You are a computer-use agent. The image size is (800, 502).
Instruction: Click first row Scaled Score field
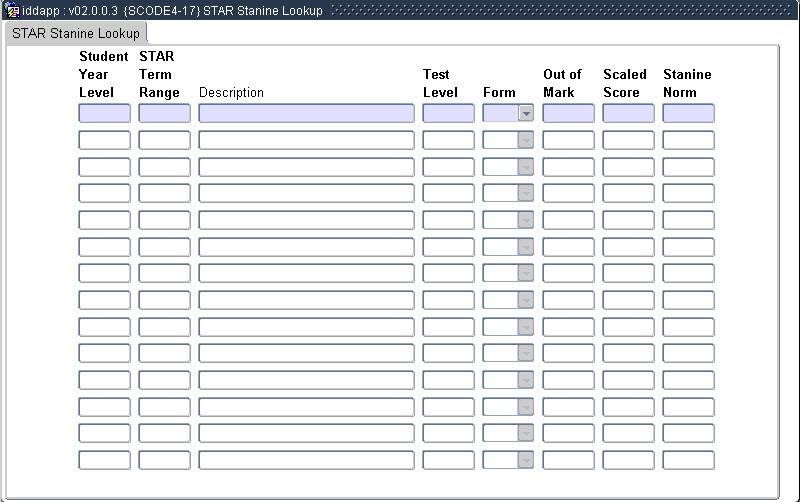[628, 113]
